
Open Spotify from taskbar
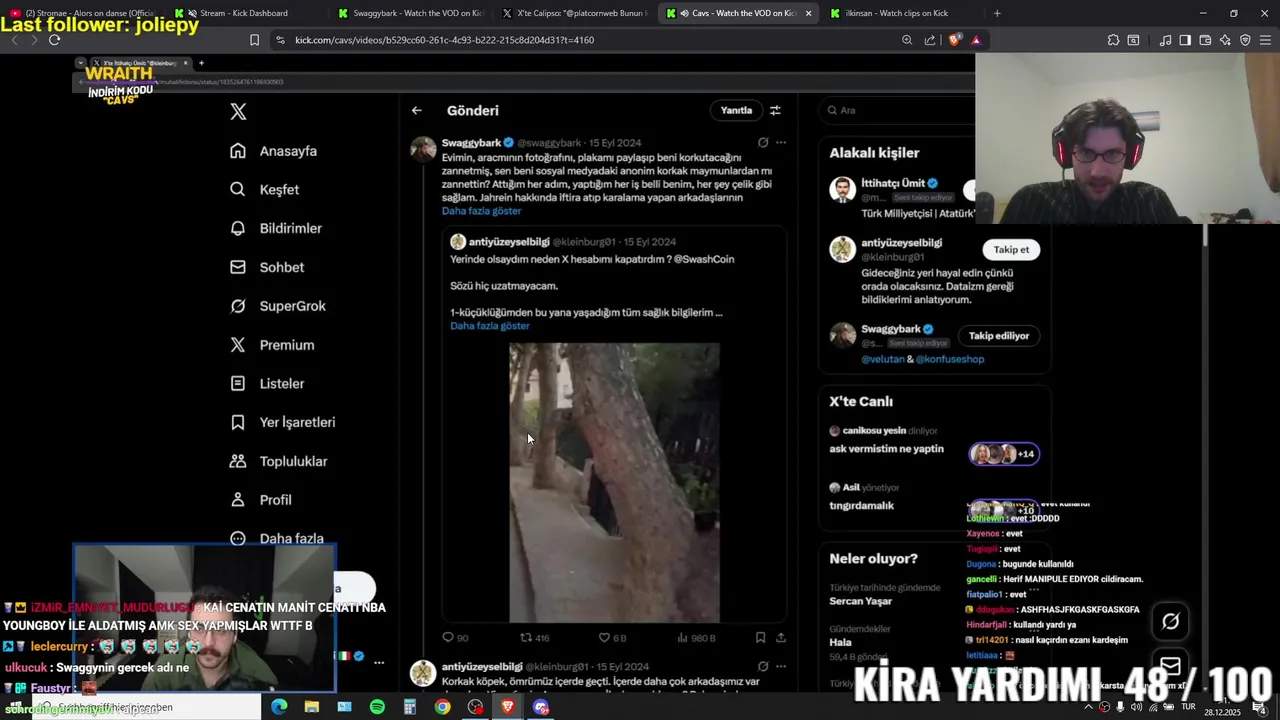pyautogui.click(x=377, y=707)
